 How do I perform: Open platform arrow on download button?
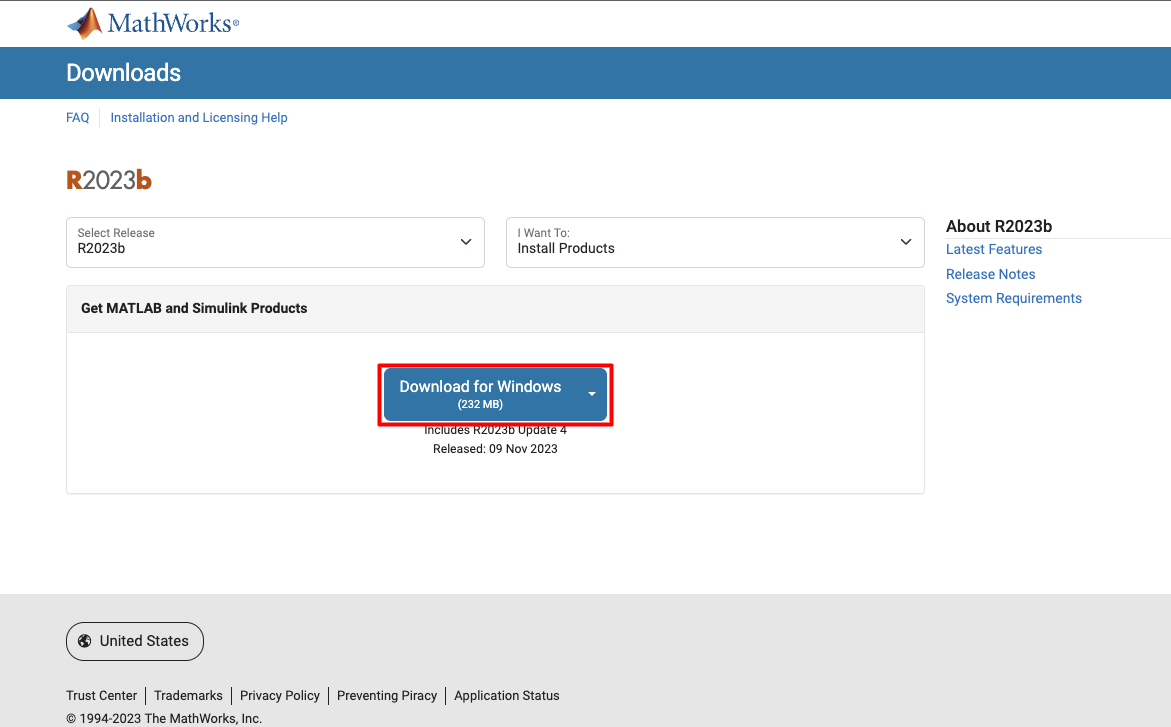(591, 394)
